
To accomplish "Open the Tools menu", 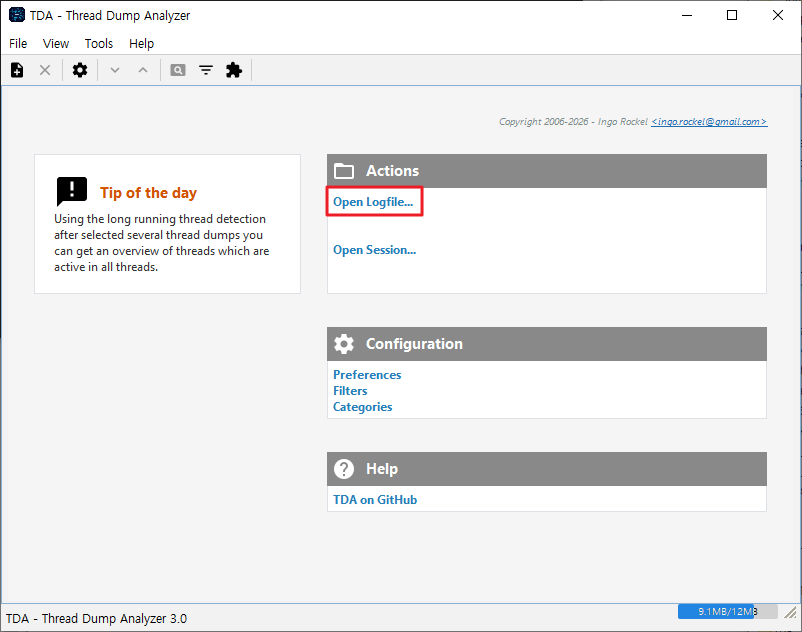I will click(99, 43).
